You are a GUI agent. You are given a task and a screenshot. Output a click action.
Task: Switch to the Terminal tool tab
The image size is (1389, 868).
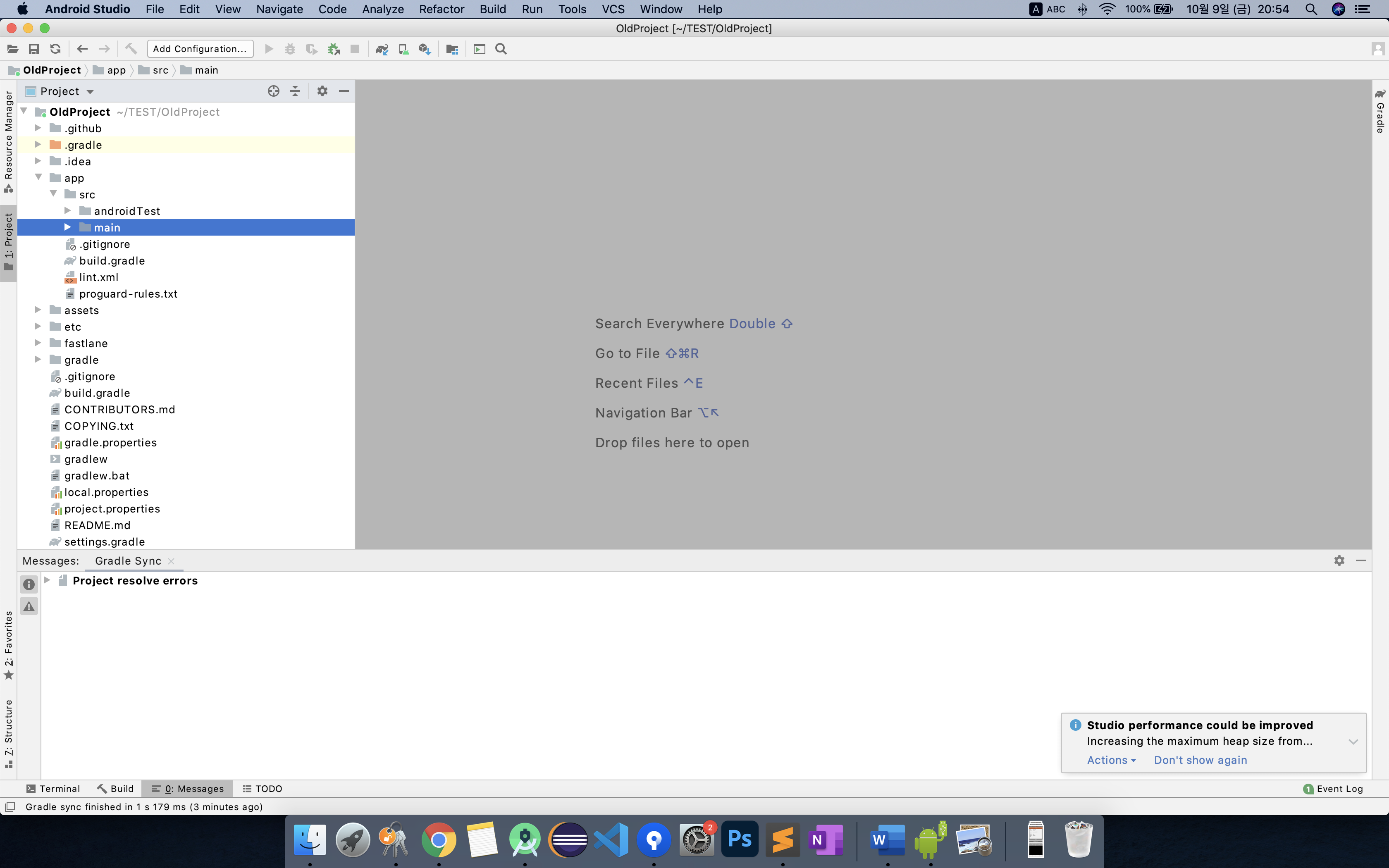coord(53,789)
